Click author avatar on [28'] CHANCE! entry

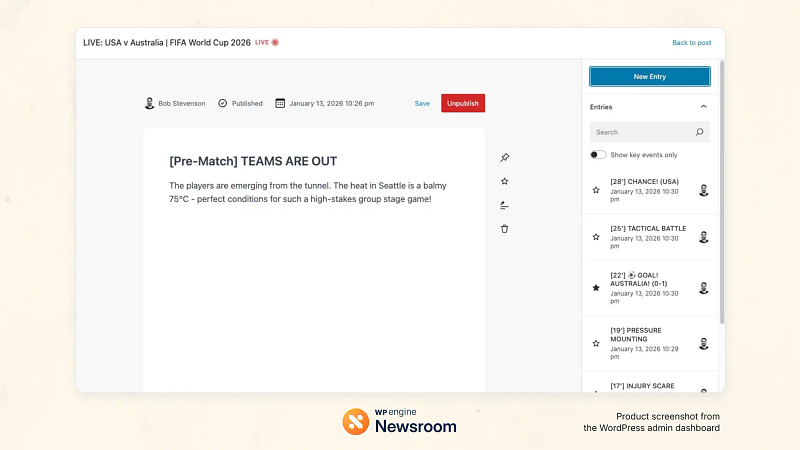[x=704, y=190]
